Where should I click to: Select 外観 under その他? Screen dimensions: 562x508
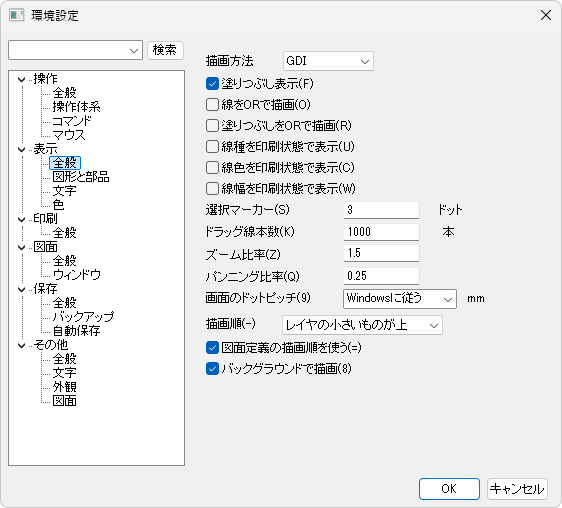point(65,387)
